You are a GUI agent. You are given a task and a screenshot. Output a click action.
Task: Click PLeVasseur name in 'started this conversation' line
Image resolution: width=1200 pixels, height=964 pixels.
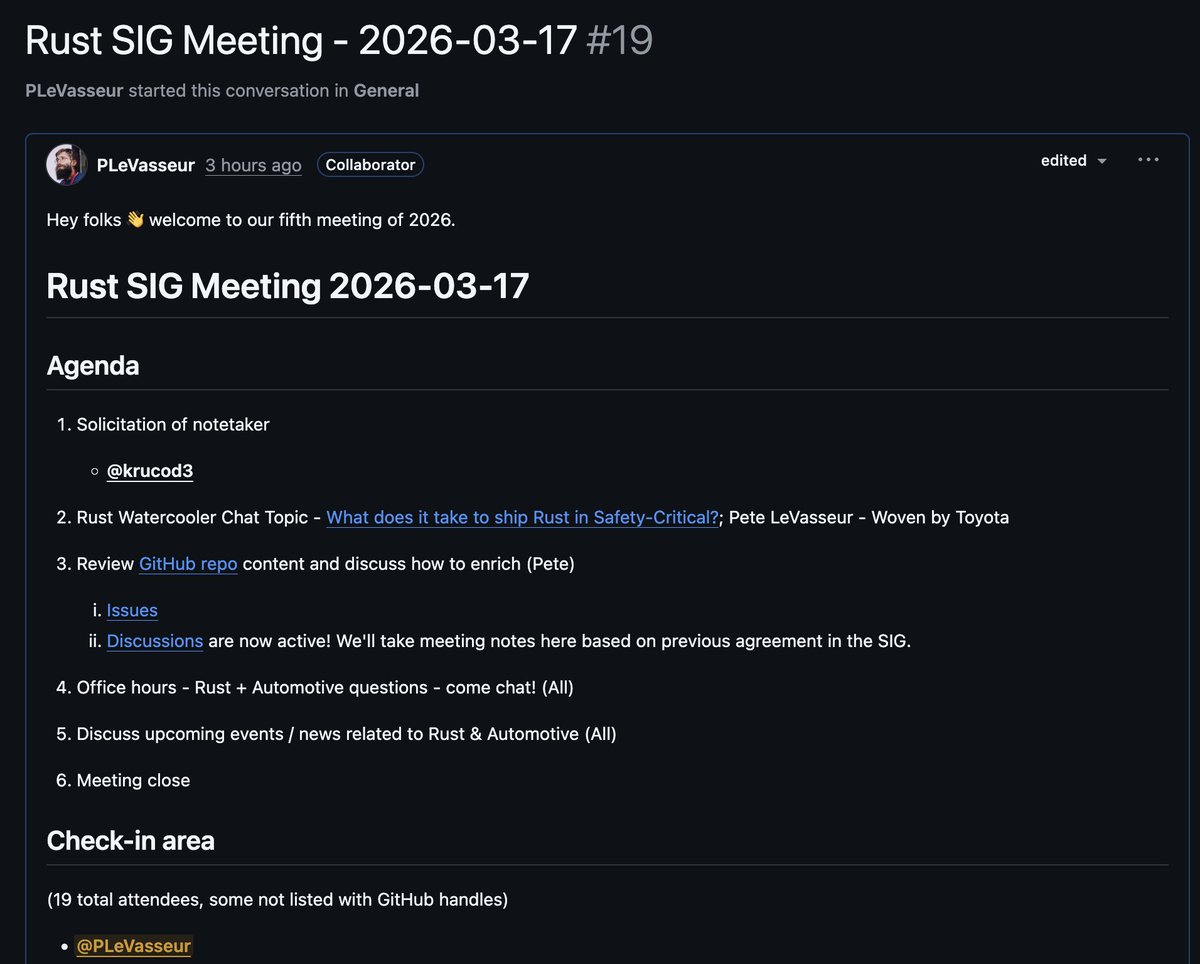pyautogui.click(x=74, y=90)
